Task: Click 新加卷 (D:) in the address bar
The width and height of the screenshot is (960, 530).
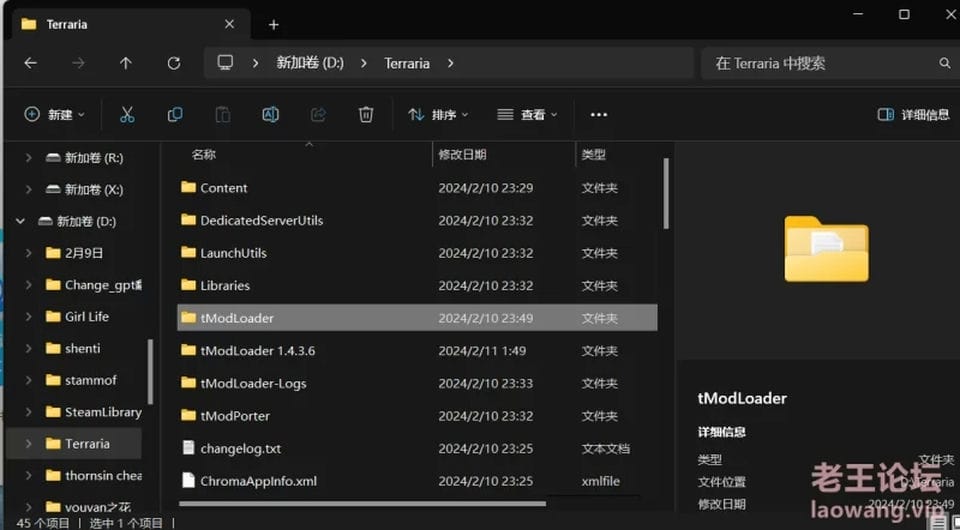Action: pyautogui.click(x=310, y=63)
